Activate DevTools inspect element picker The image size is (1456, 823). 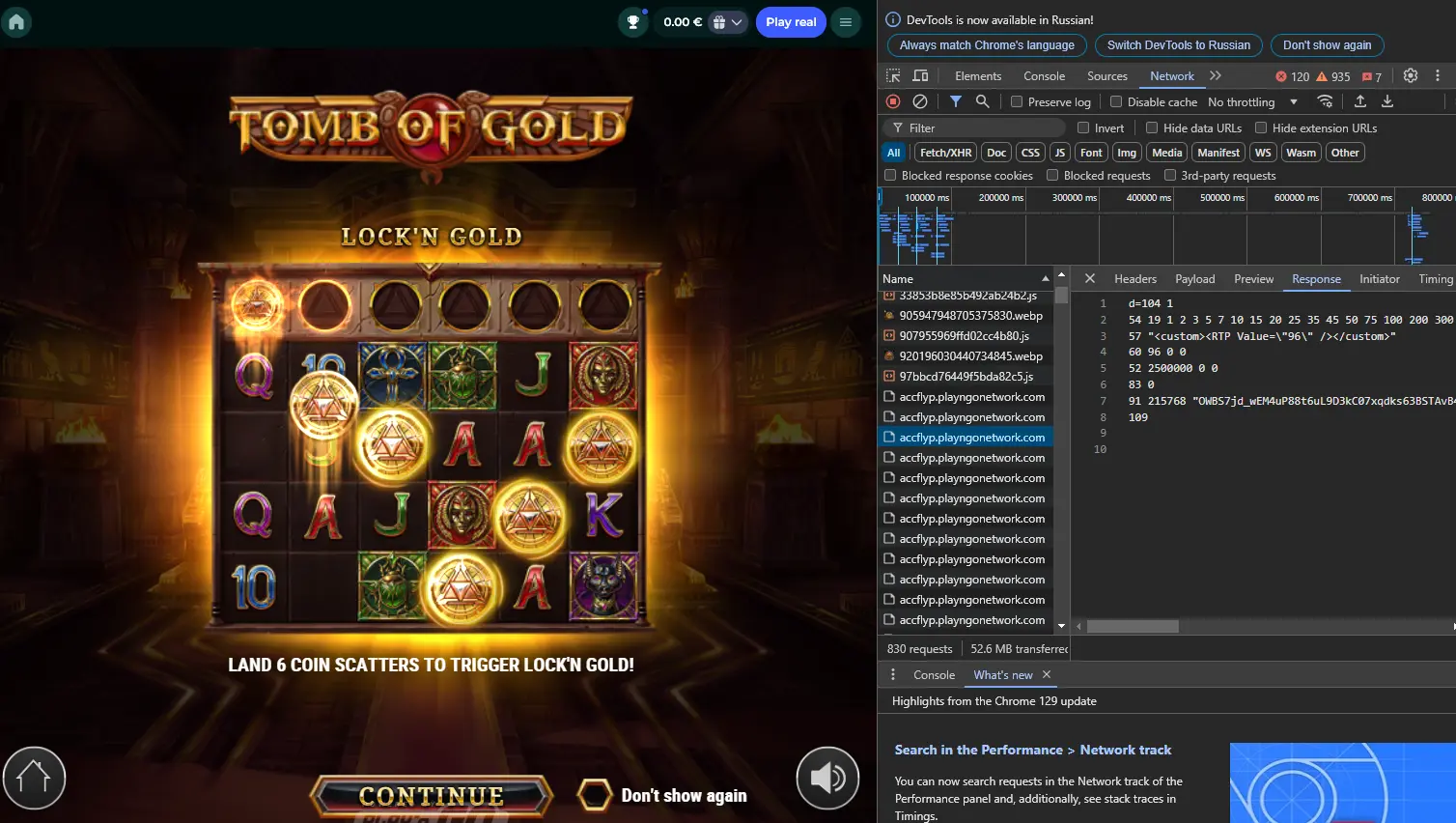[893, 75]
